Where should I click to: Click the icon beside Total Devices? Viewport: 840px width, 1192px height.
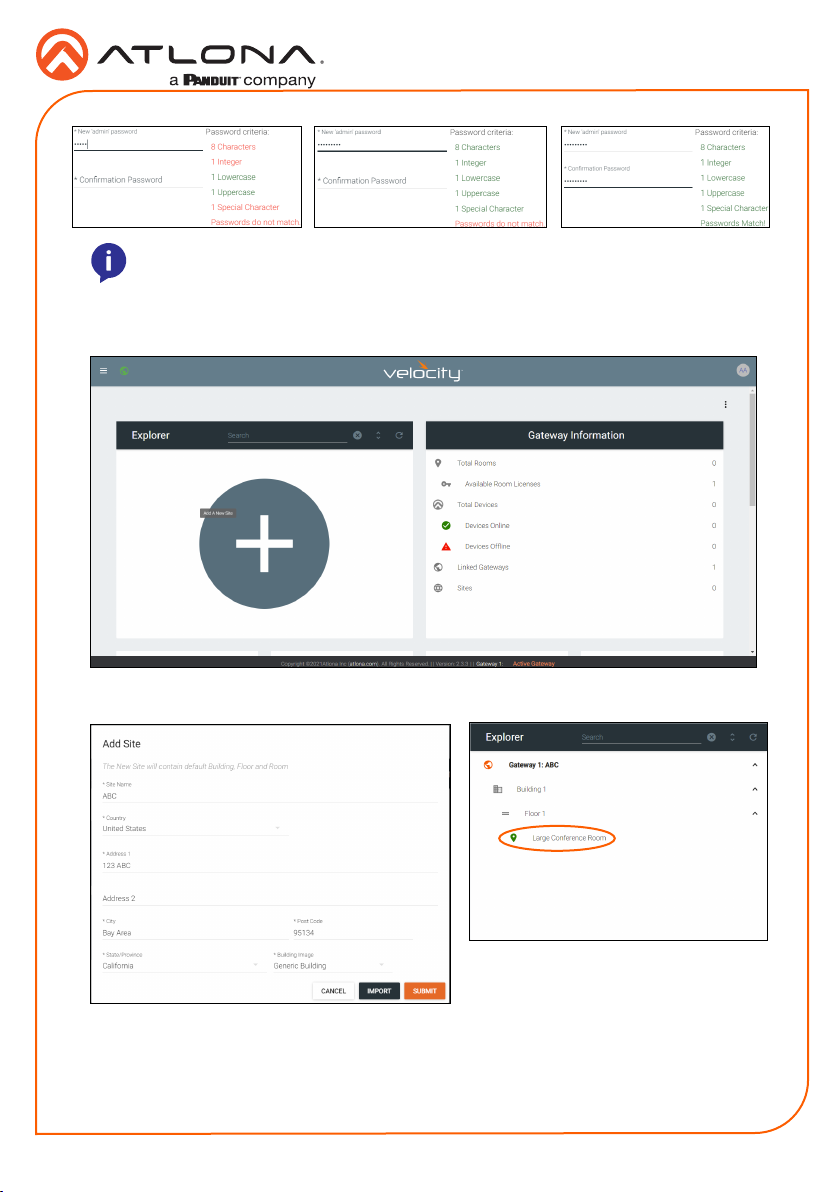pyautogui.click(x=438, y=505)
